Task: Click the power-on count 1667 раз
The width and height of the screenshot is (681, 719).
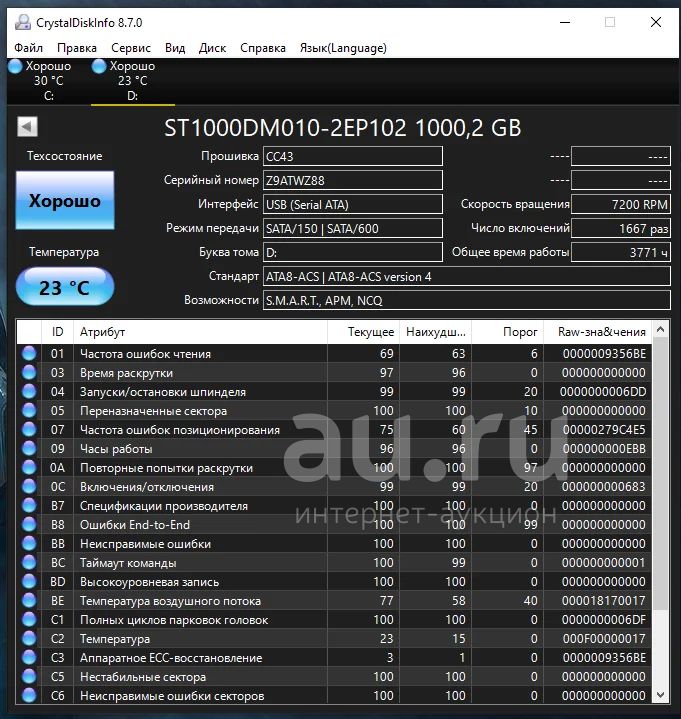Action: click(x=621, y=228)
